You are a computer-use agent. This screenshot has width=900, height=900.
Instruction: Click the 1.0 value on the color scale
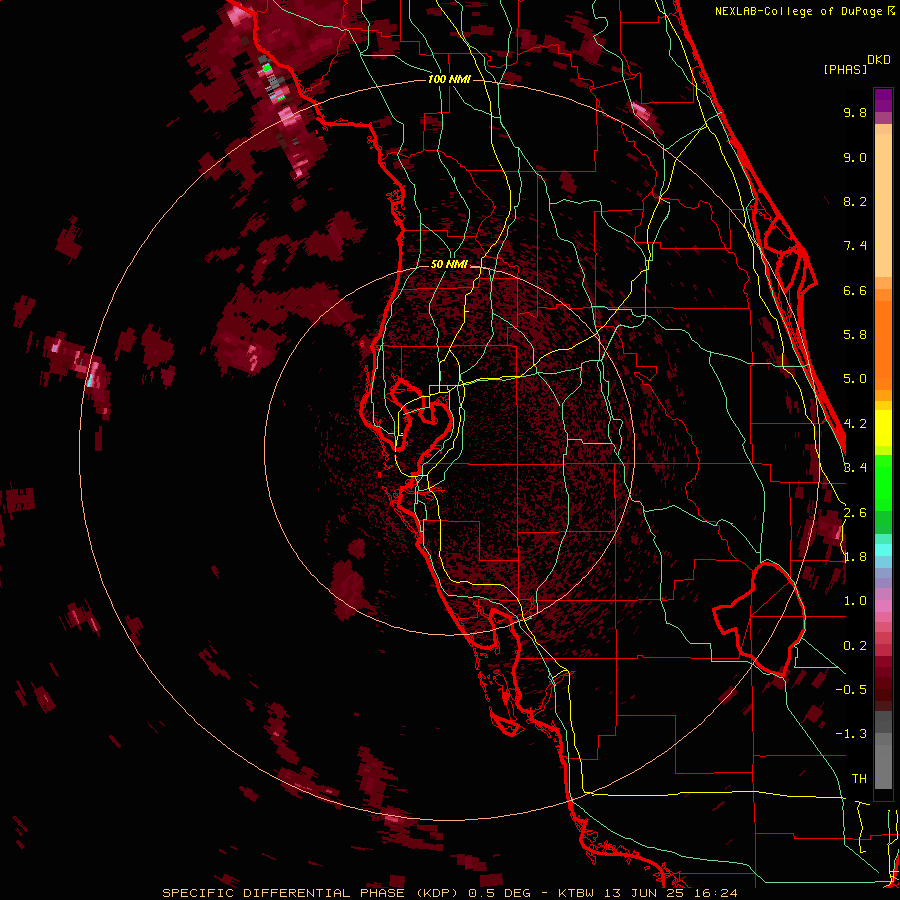coord(855,601)
